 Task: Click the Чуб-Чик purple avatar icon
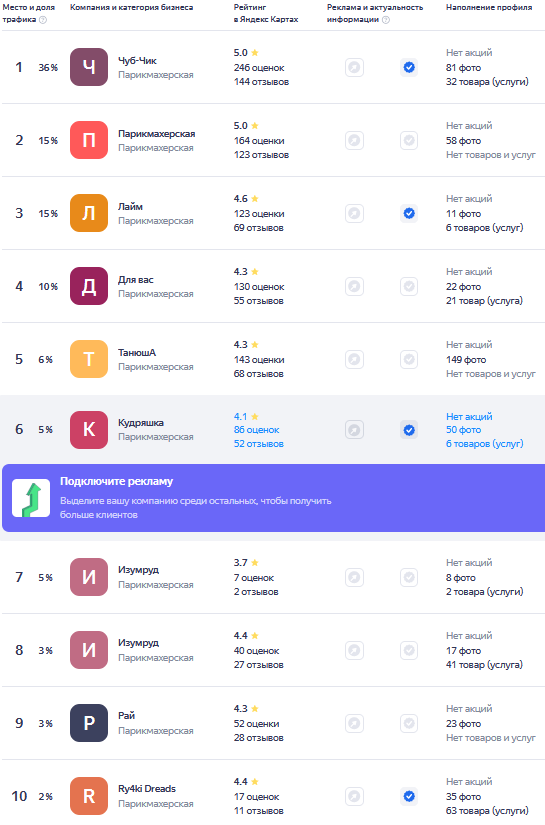(x=89, y=67)
